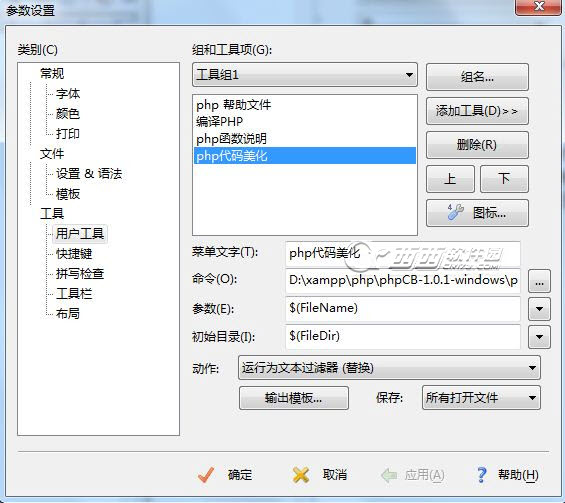Click the 菜单文字(T) input field
Viewport: 565px width, 503px height.
pyautogui.click(x=403, y=253)
